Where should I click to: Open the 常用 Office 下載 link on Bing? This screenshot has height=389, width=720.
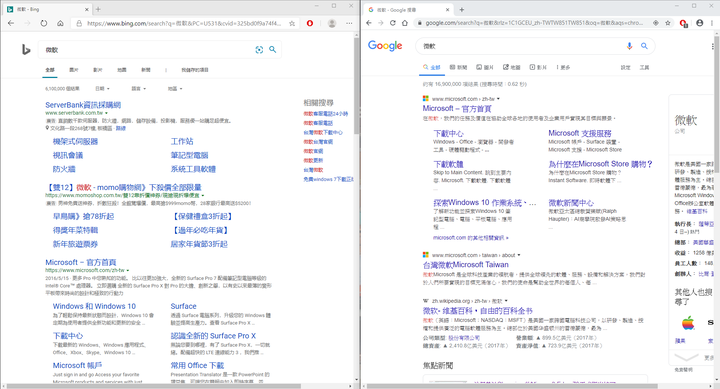click(197, 366)
